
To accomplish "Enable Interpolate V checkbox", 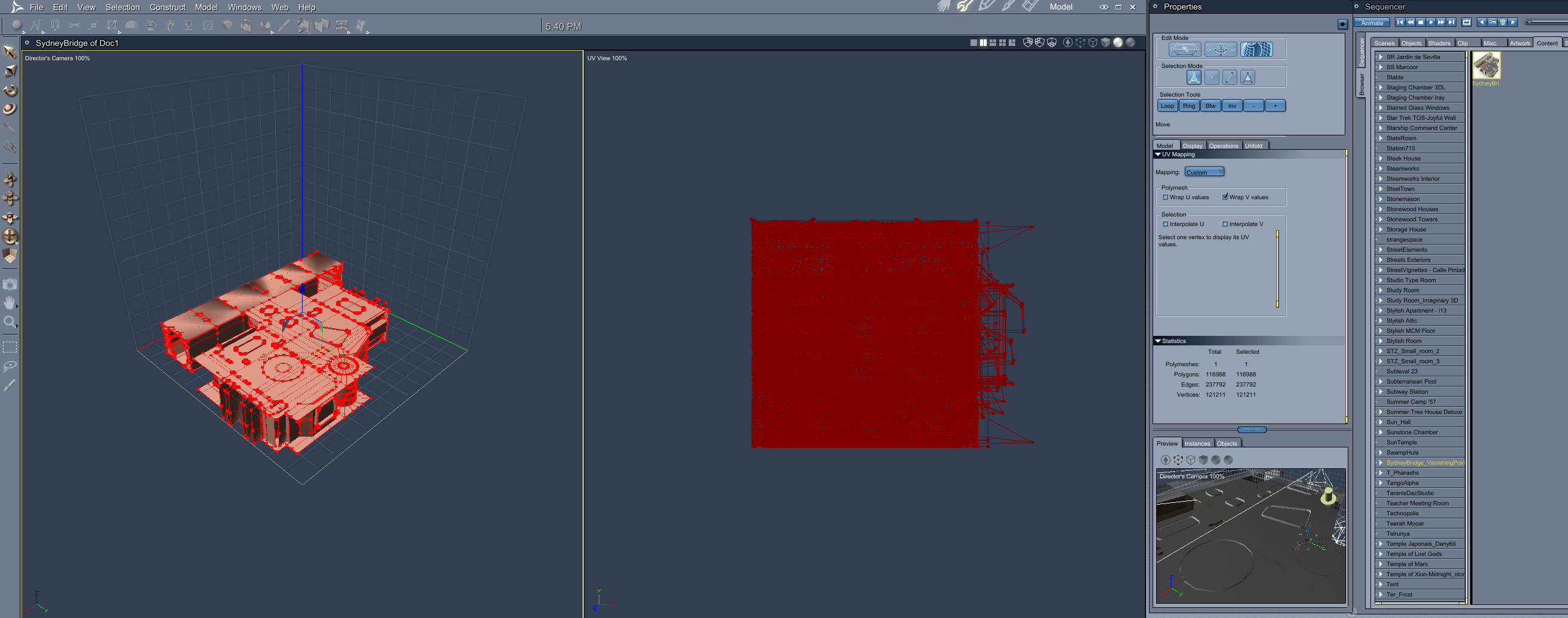I will pos(1225,224).
